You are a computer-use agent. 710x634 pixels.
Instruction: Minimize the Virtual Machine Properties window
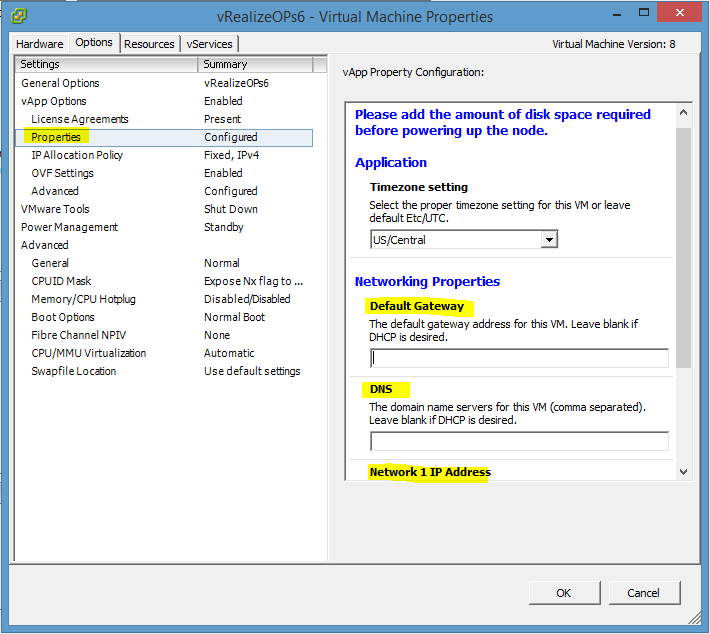(x=616, y=14)
